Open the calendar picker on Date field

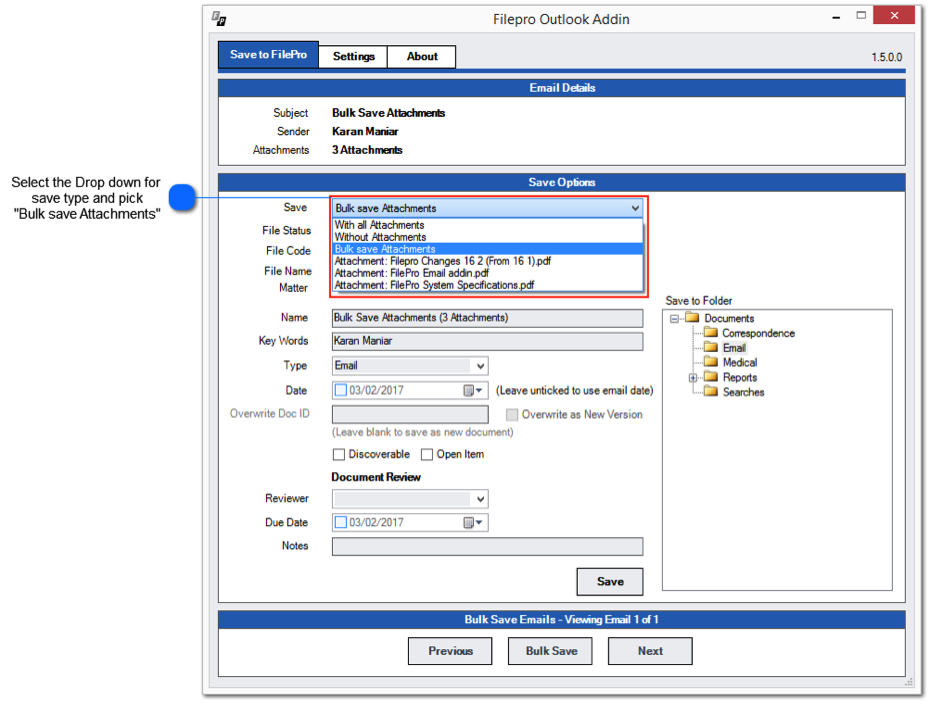(473, 390)
